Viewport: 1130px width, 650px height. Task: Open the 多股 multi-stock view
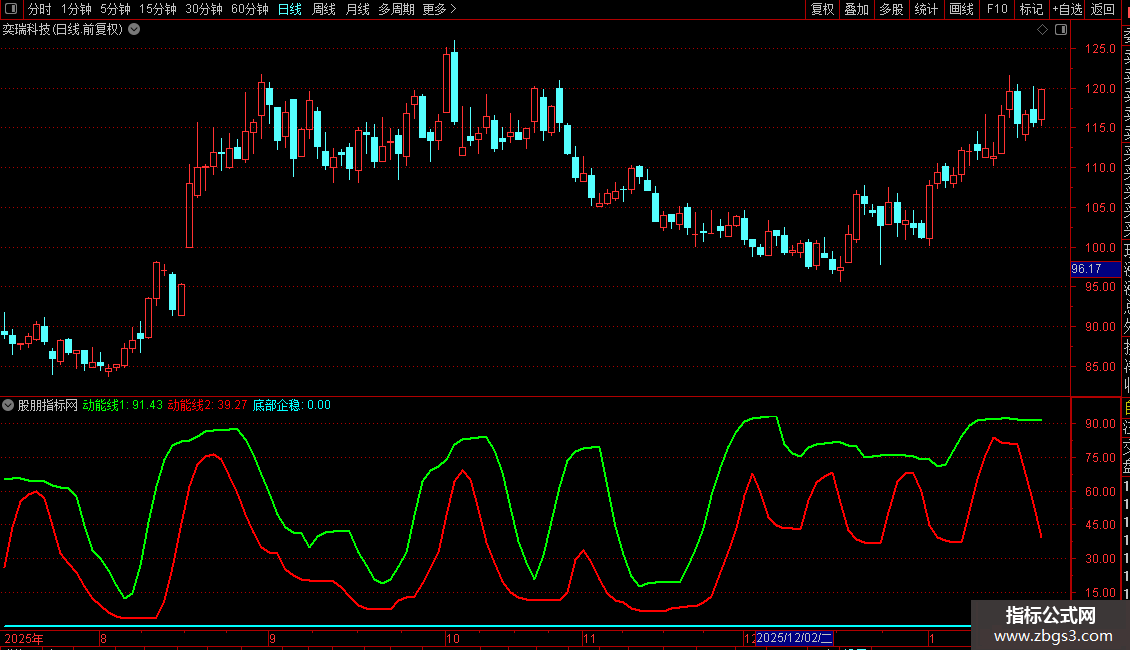[891, 9]
